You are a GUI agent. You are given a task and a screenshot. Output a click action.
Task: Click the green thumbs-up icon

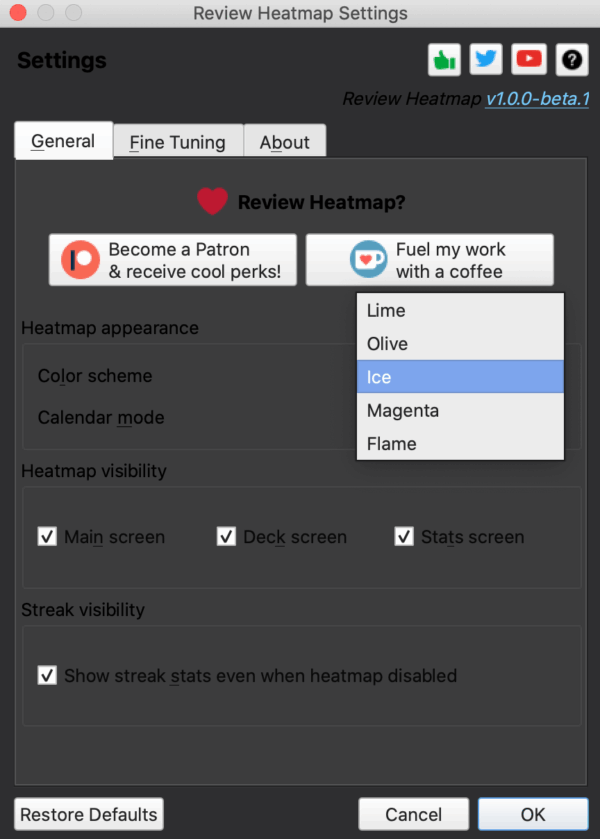[444, 59]
